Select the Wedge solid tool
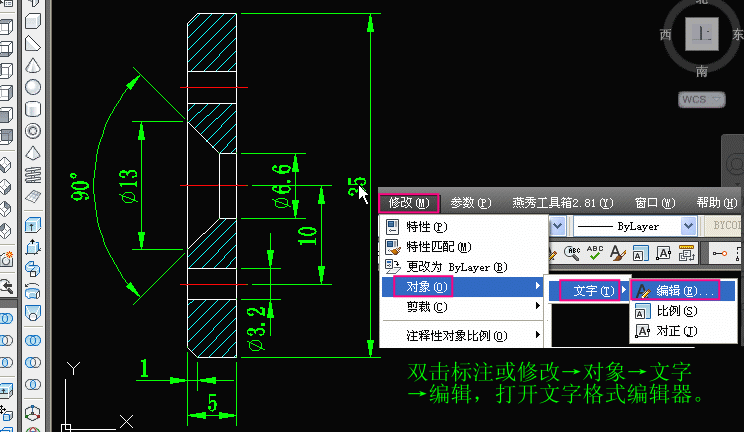Image resolution: width=744 pixels, height=432 pixels. [x=33, y=43]
